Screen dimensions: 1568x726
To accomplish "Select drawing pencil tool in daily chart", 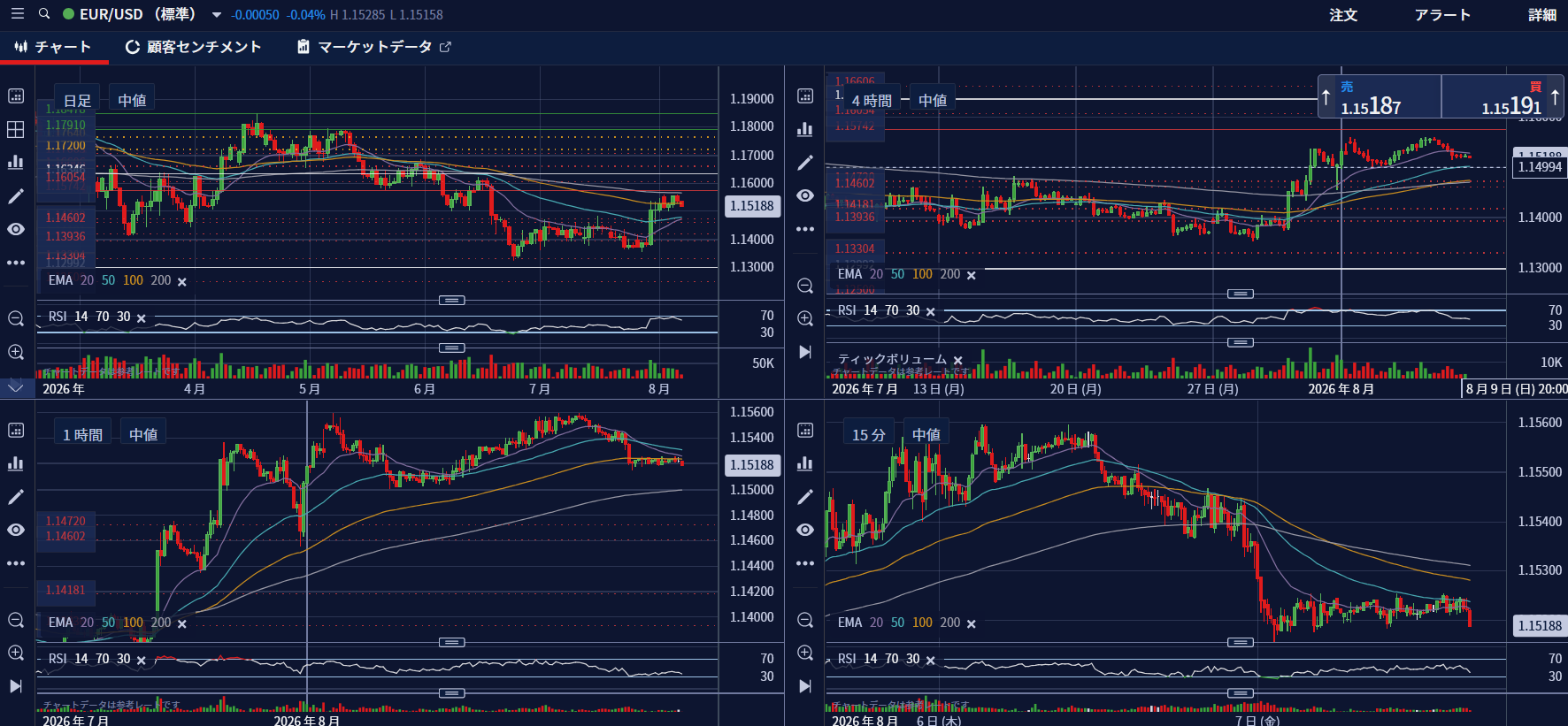I will point(16,196).
